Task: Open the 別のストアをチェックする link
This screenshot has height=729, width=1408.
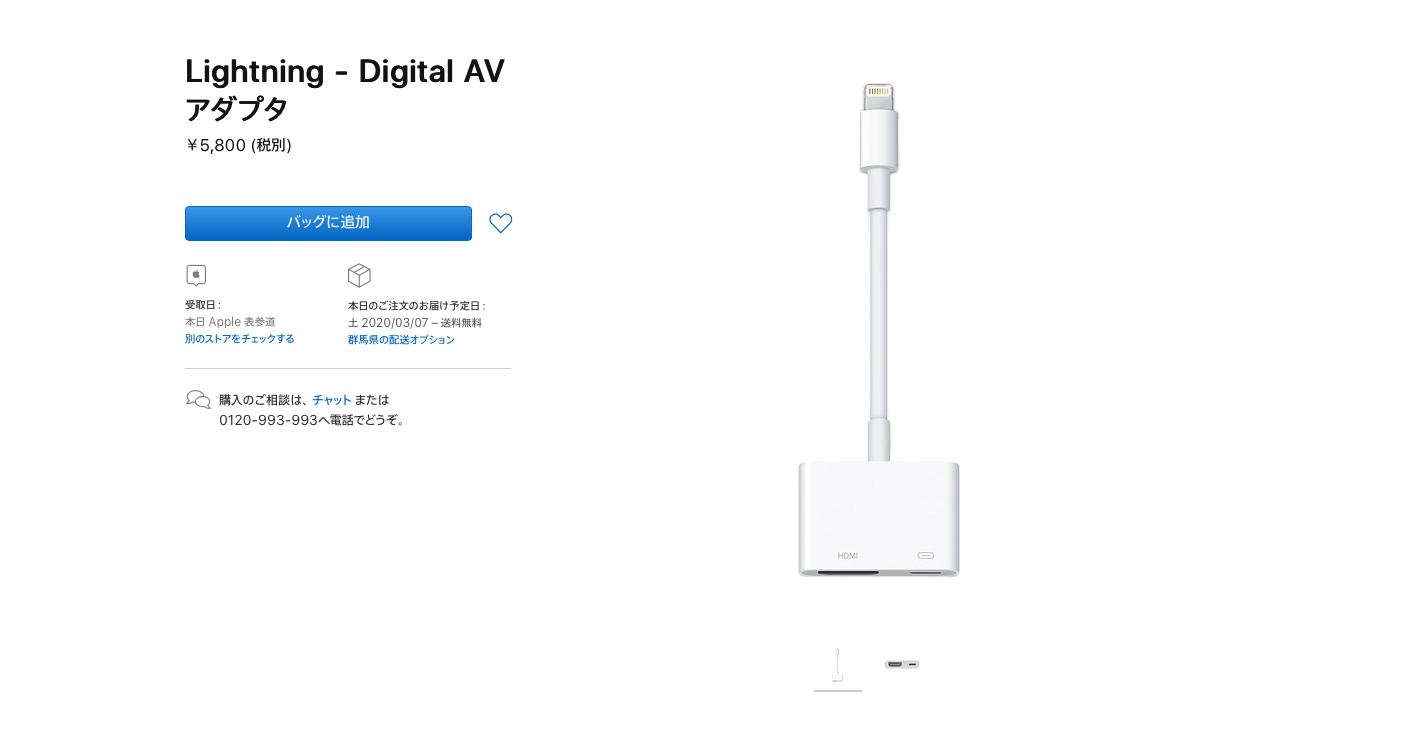Action: pyautogui.click(x=240, y=339)
